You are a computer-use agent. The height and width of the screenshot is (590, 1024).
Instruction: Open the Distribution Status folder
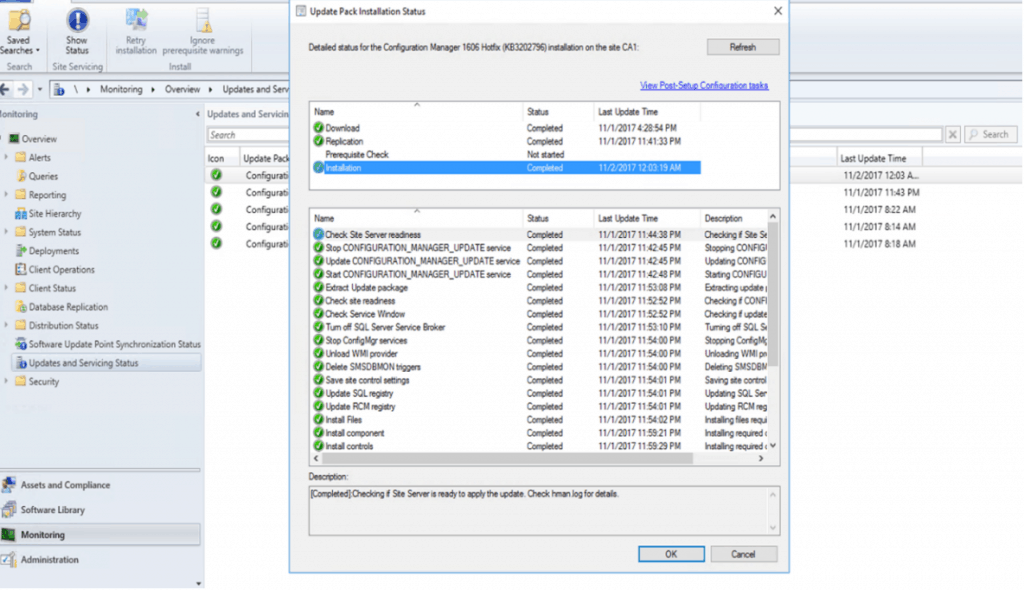[x=57, y=325]
